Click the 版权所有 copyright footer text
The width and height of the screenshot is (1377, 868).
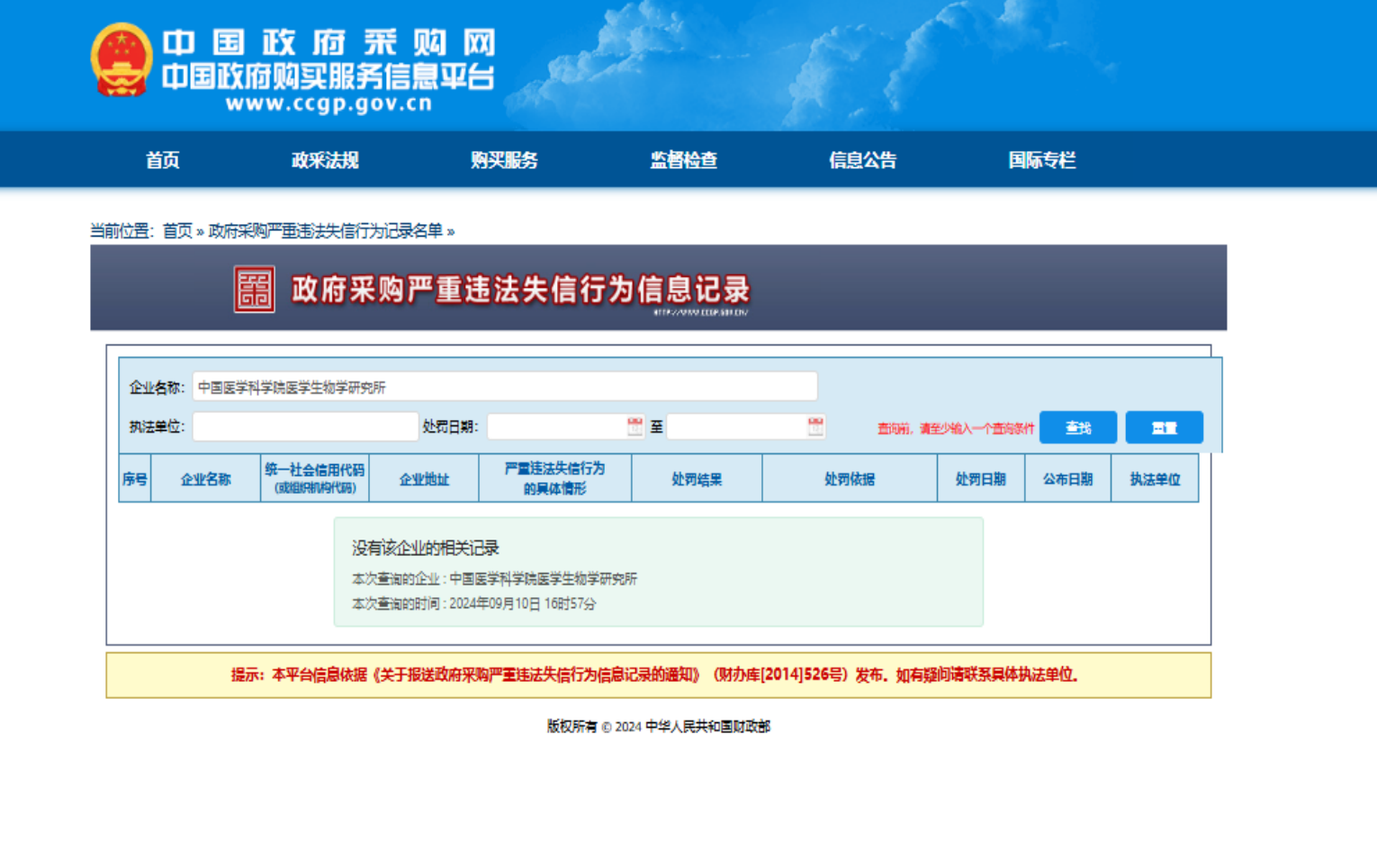click(x=659, y=726)
